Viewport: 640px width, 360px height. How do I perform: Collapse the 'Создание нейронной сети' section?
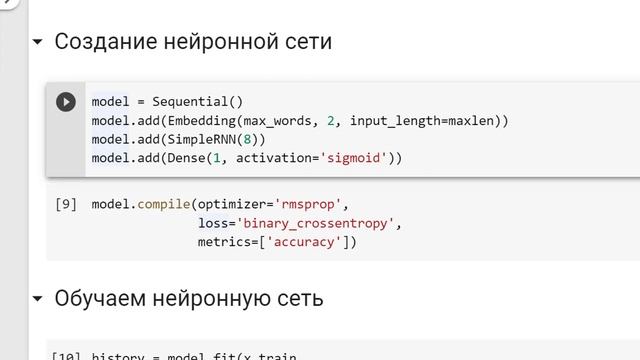[38, 42]
